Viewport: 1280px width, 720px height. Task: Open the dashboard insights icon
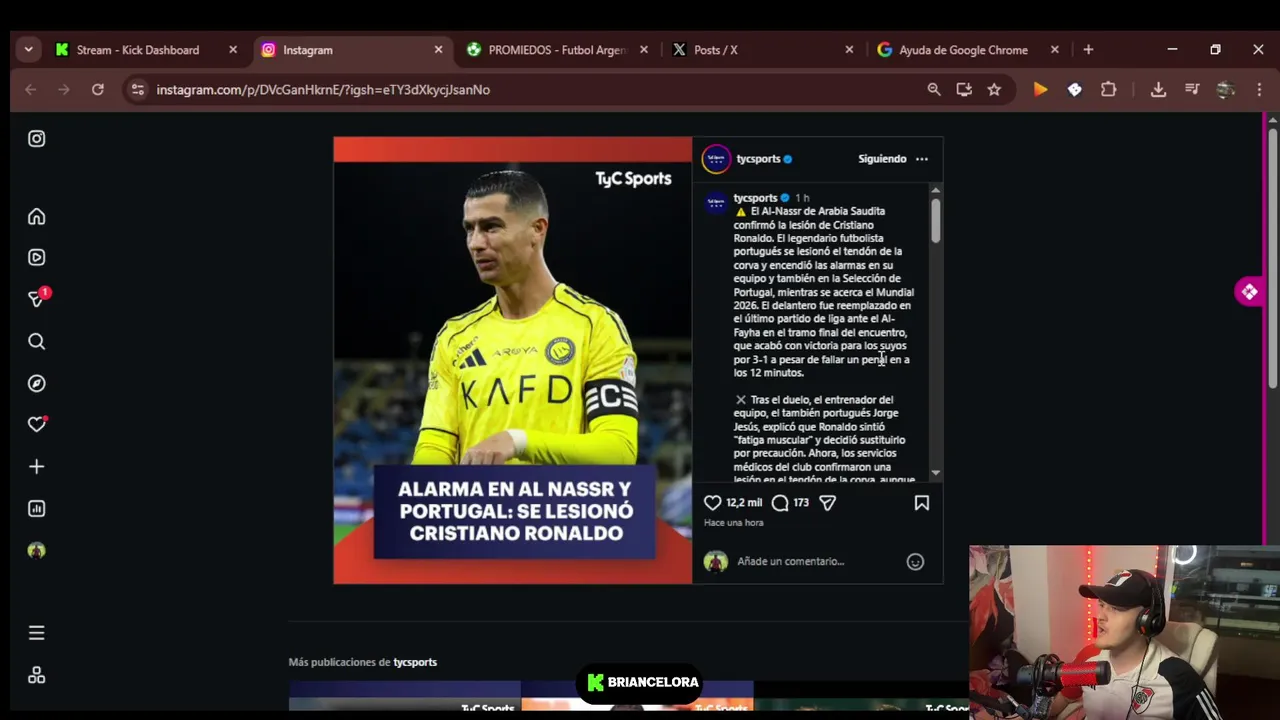click(x=37, y=509)
